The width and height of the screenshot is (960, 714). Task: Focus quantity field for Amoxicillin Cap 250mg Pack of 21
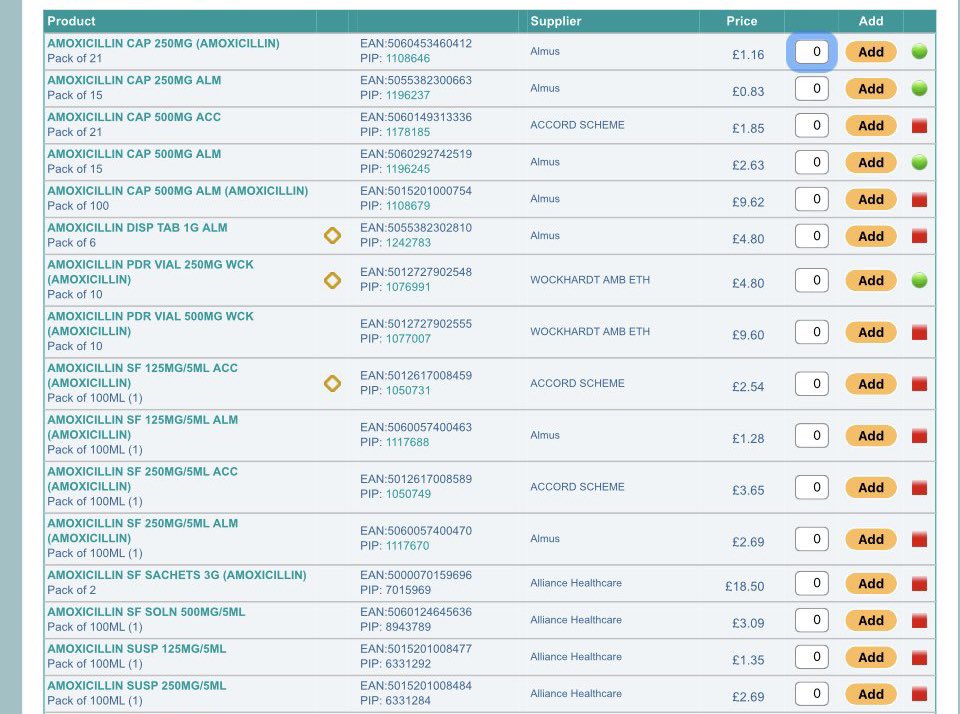tap(812, 51)
